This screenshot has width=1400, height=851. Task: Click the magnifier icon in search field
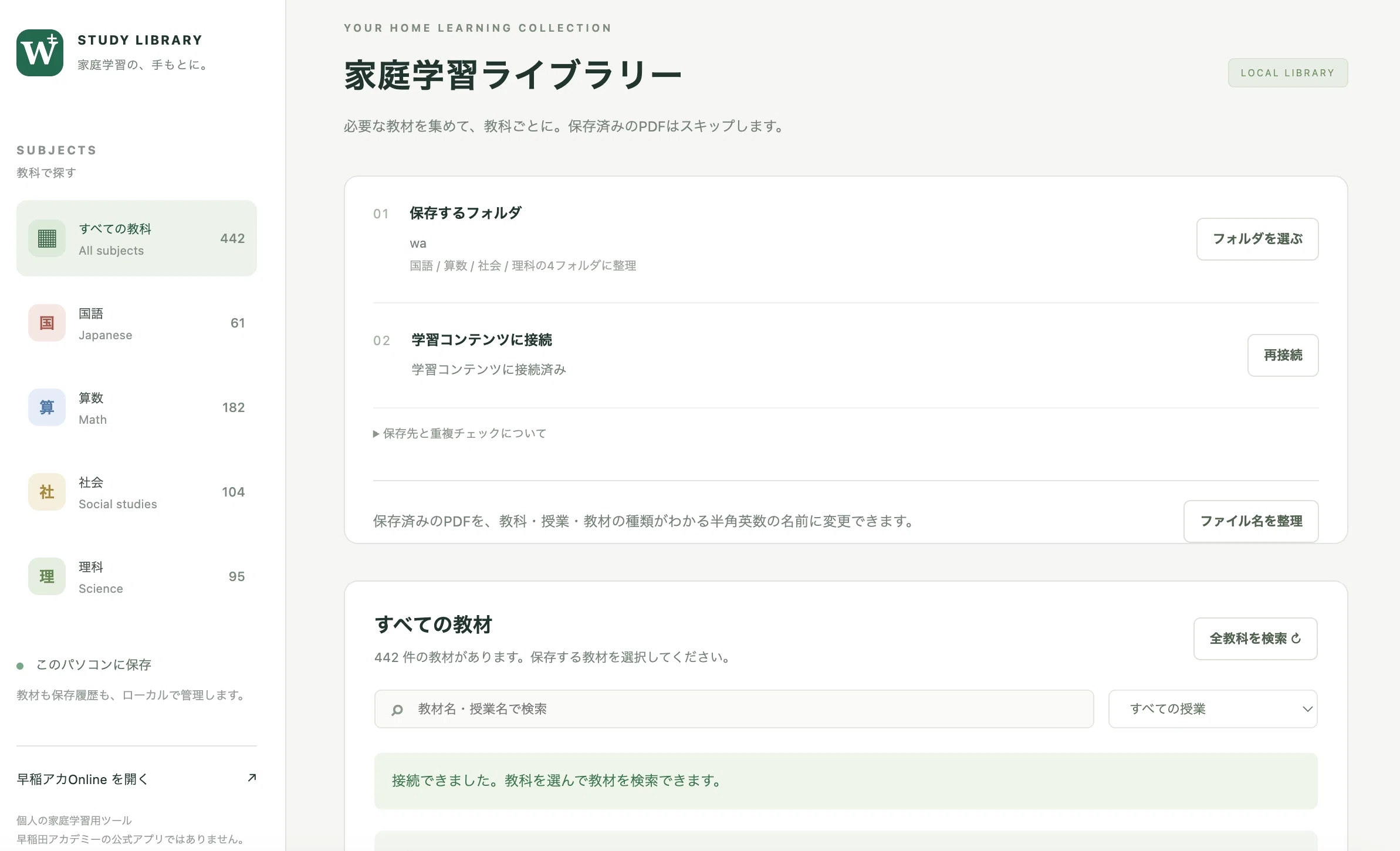tap(397, 710)
